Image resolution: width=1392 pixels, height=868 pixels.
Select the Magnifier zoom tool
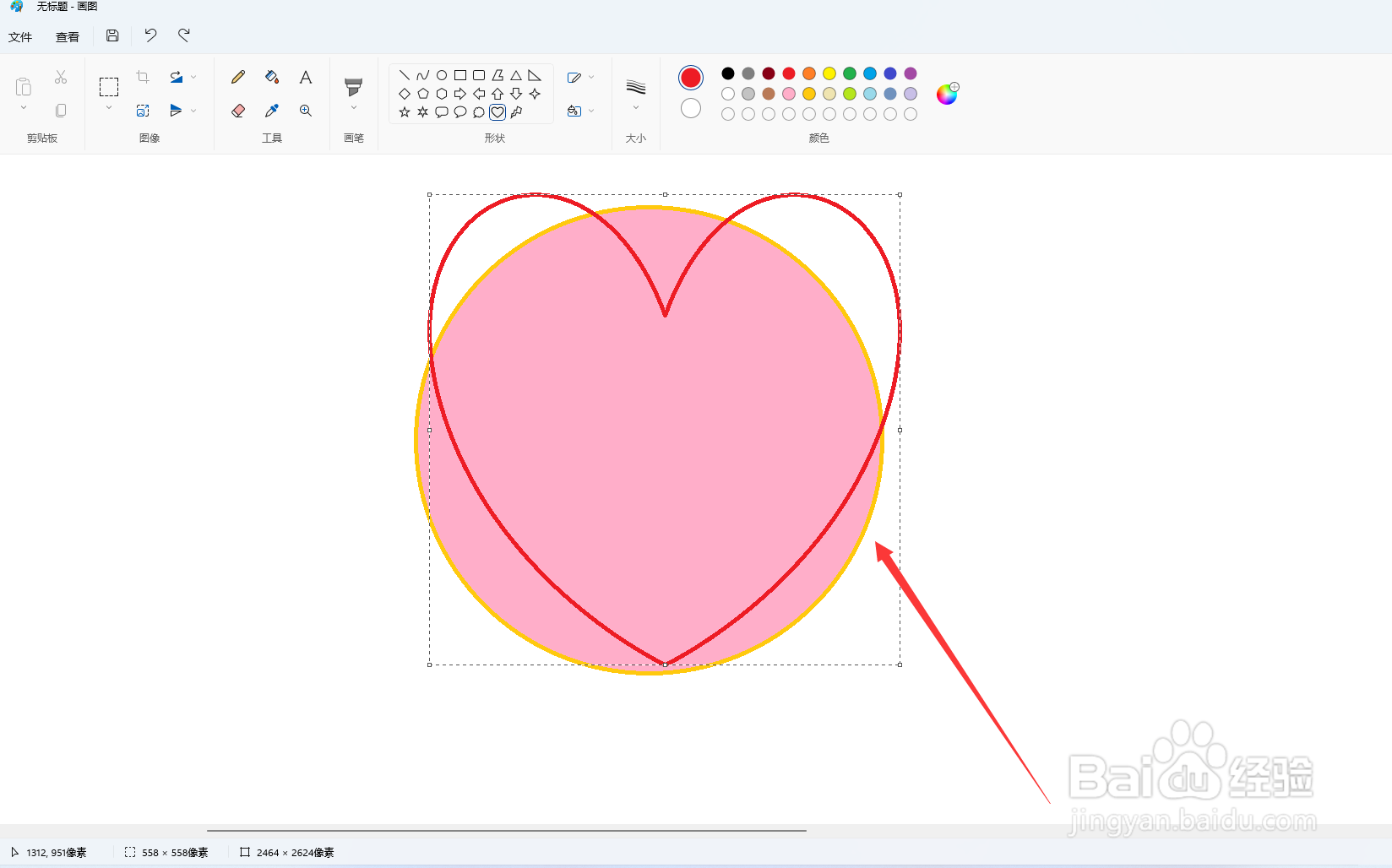[306, 111]
